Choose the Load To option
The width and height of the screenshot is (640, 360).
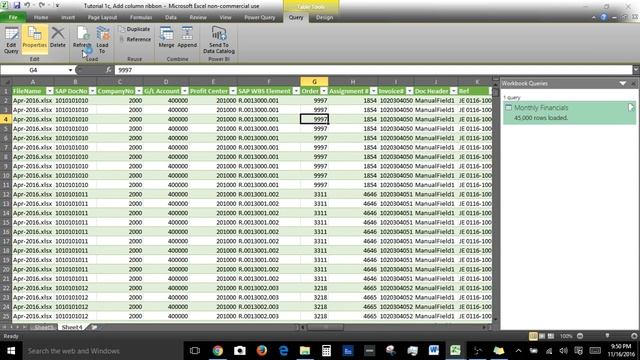pyautogui.click(x=102, y=40)
